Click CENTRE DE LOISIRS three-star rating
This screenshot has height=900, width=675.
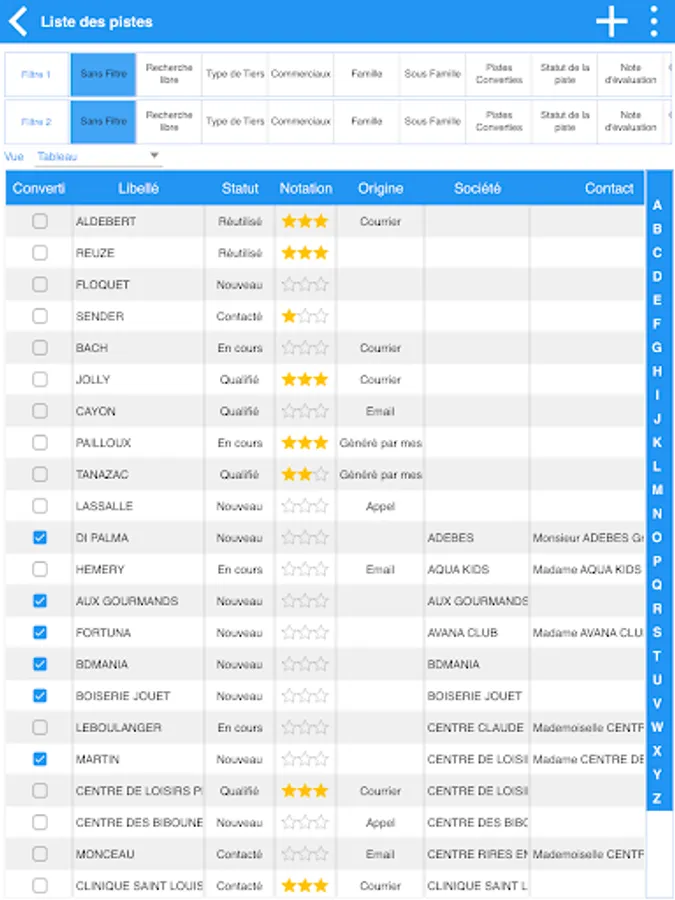click(x=305, y=791)
